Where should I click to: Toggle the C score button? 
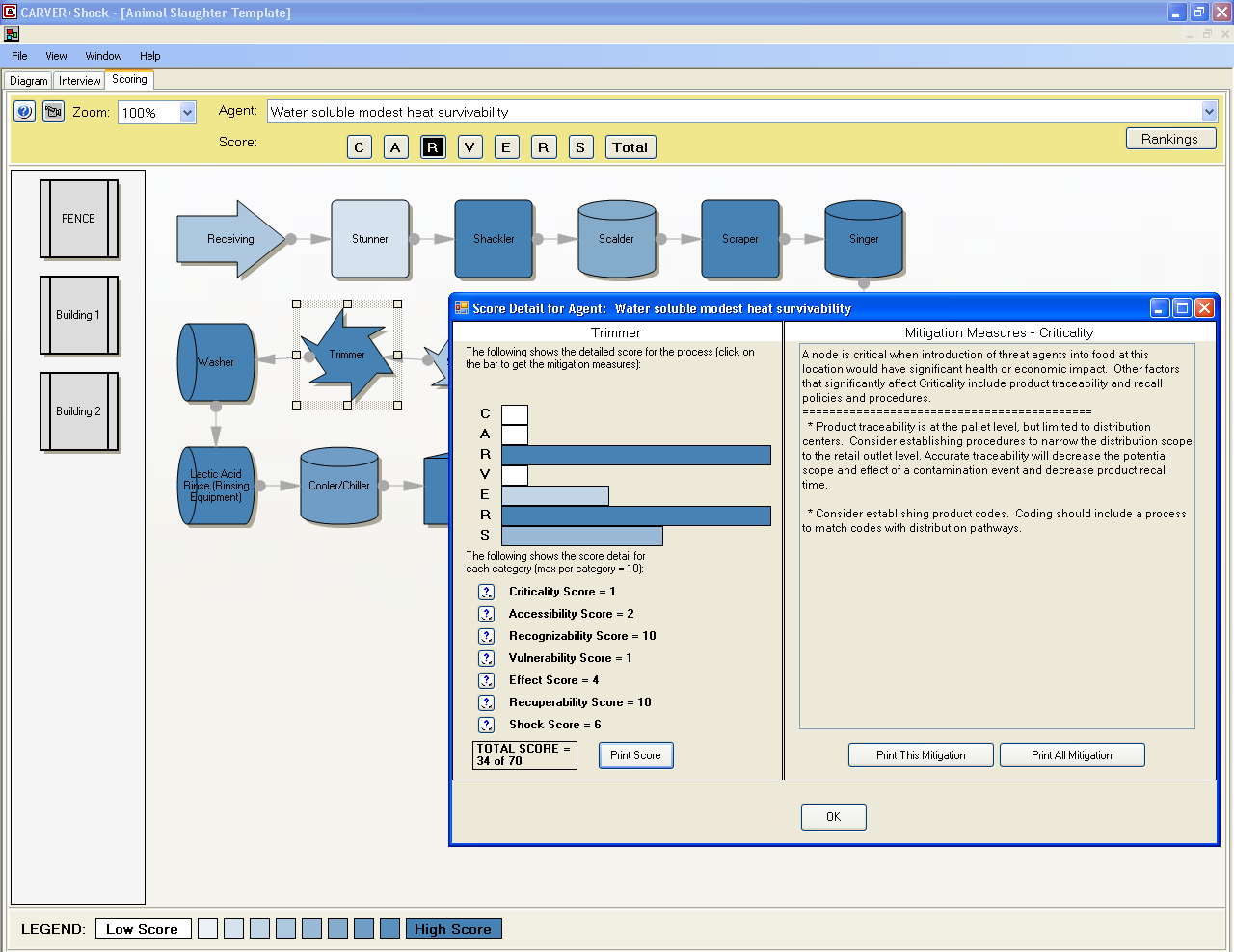tap(360, 147)
